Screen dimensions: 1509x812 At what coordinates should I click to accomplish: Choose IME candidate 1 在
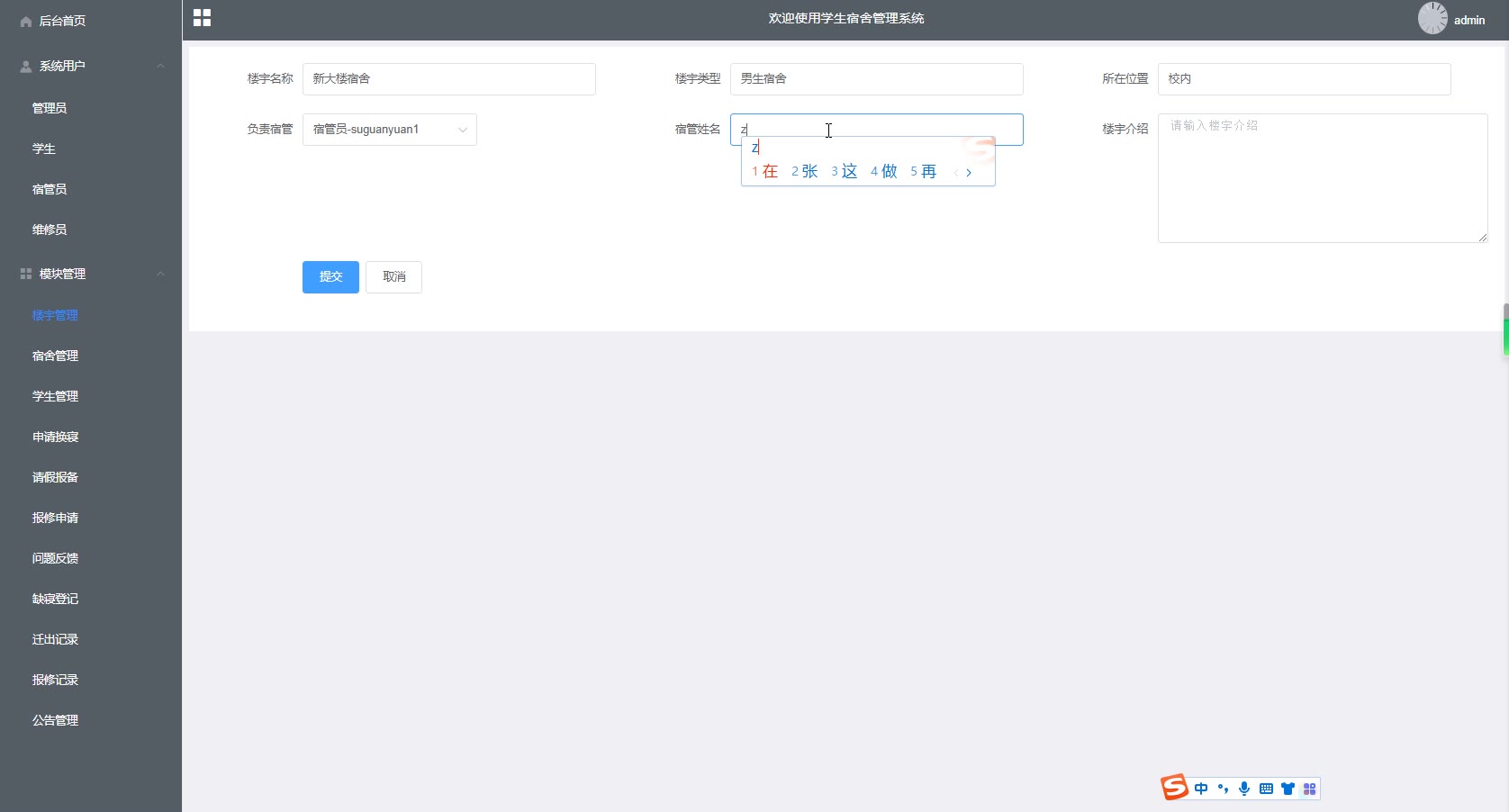(x=765, y=172)
